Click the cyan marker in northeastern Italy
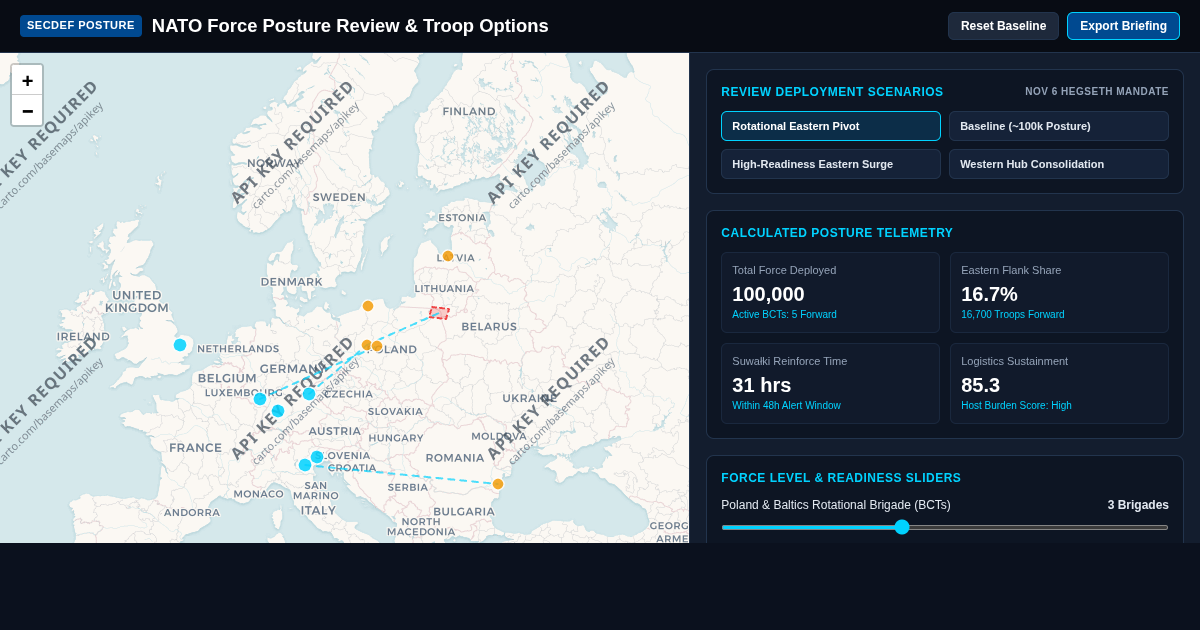Image resolution: width=1200 pixels, height=630 pixels. 305,465
